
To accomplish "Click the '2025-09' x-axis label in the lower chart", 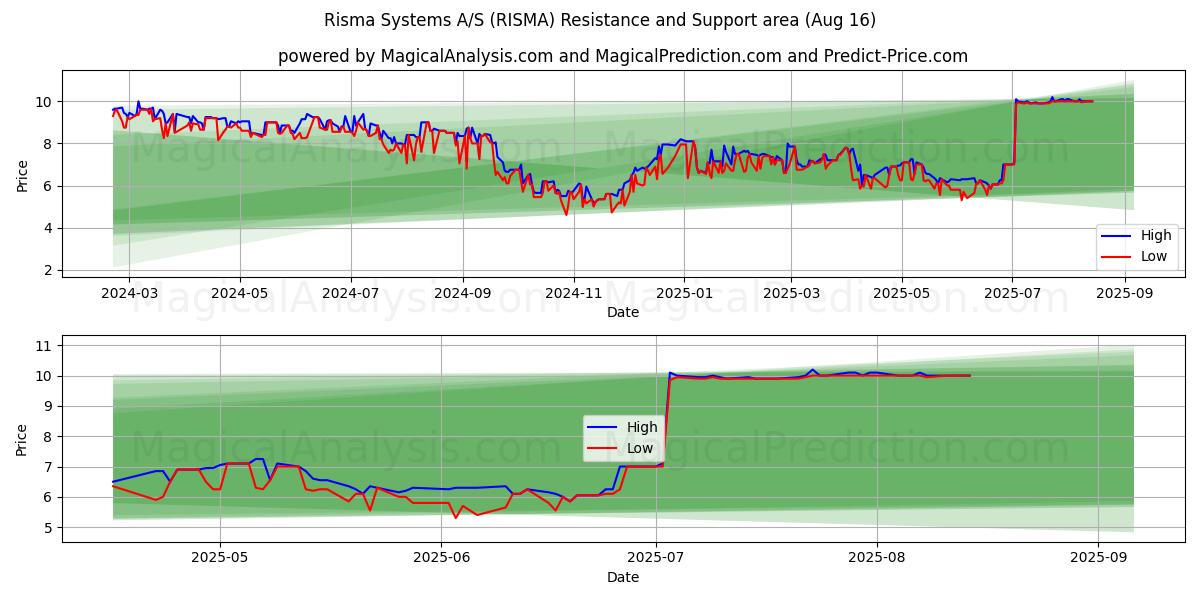I will click(1098, 558).
